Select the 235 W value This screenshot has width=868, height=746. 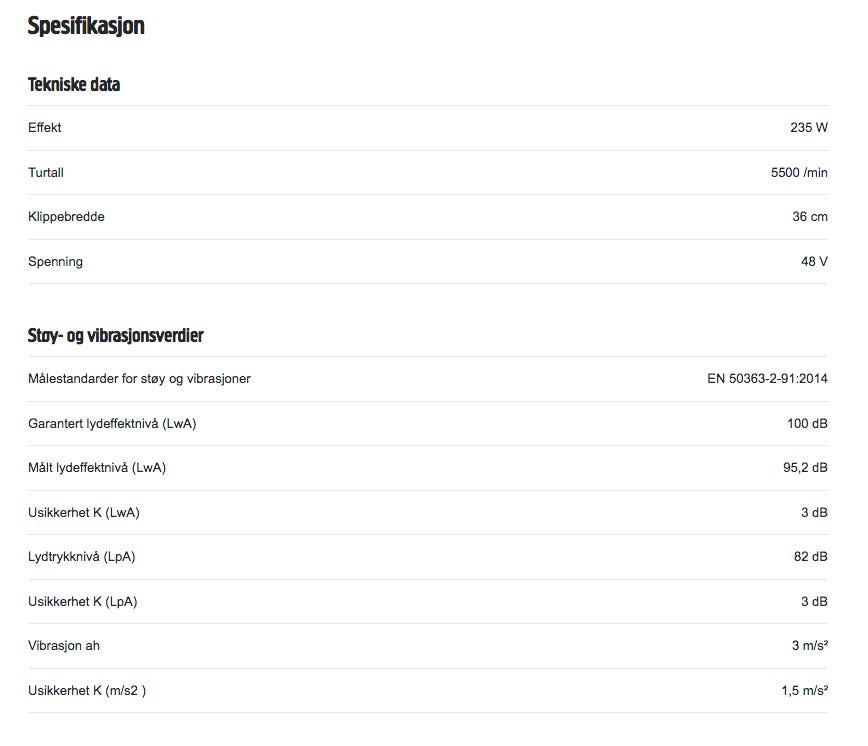(808, 128)
